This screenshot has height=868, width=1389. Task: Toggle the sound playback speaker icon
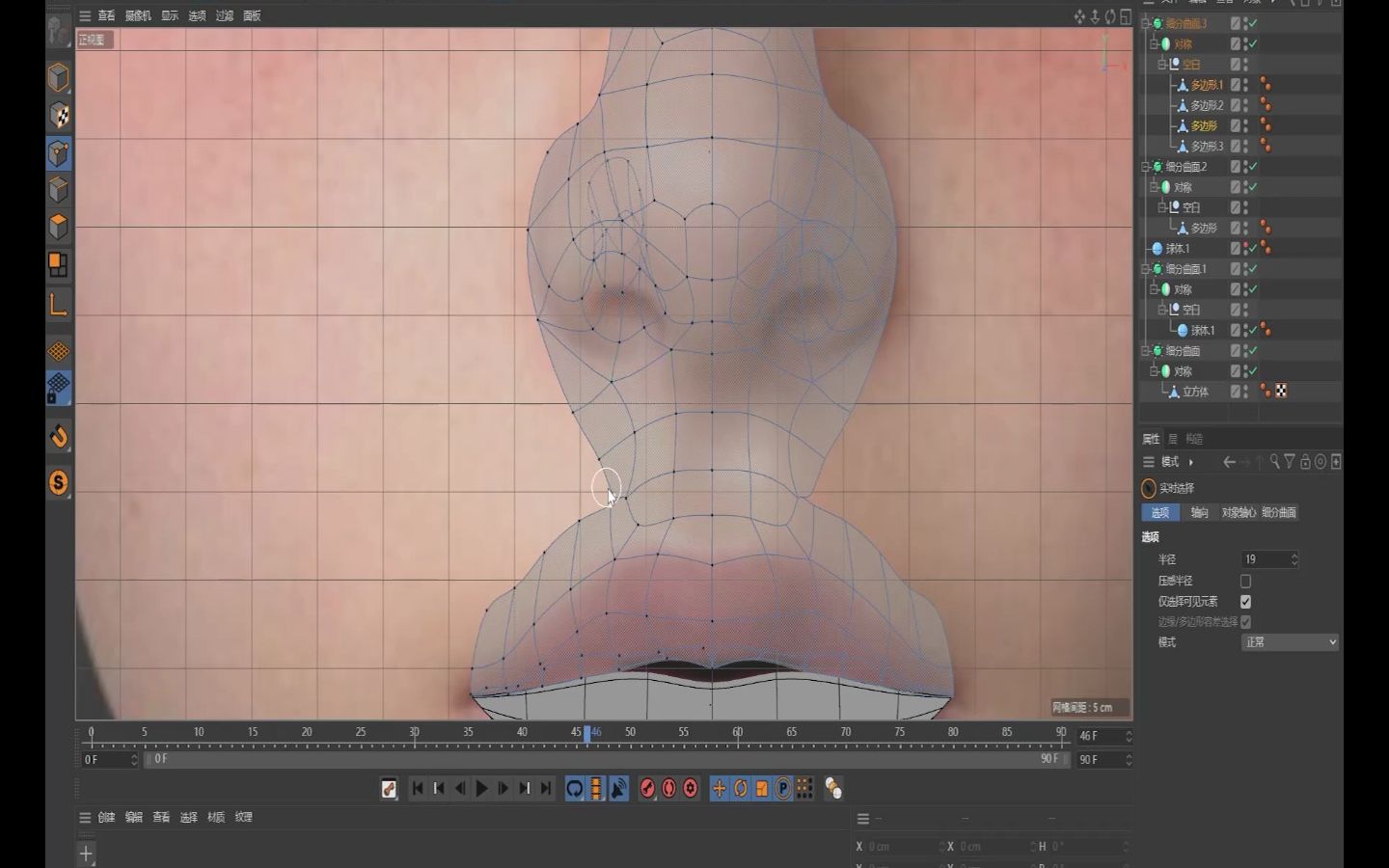point(619,789)
